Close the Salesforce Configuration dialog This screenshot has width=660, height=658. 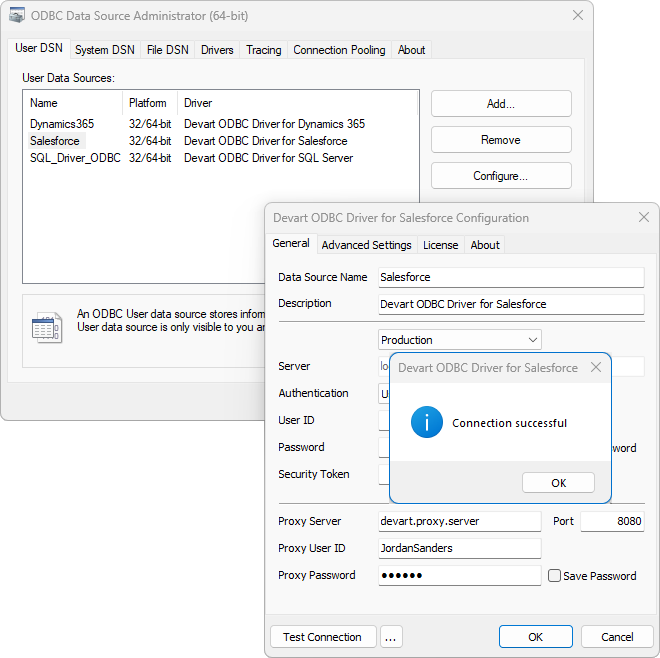tap(644, 217)
